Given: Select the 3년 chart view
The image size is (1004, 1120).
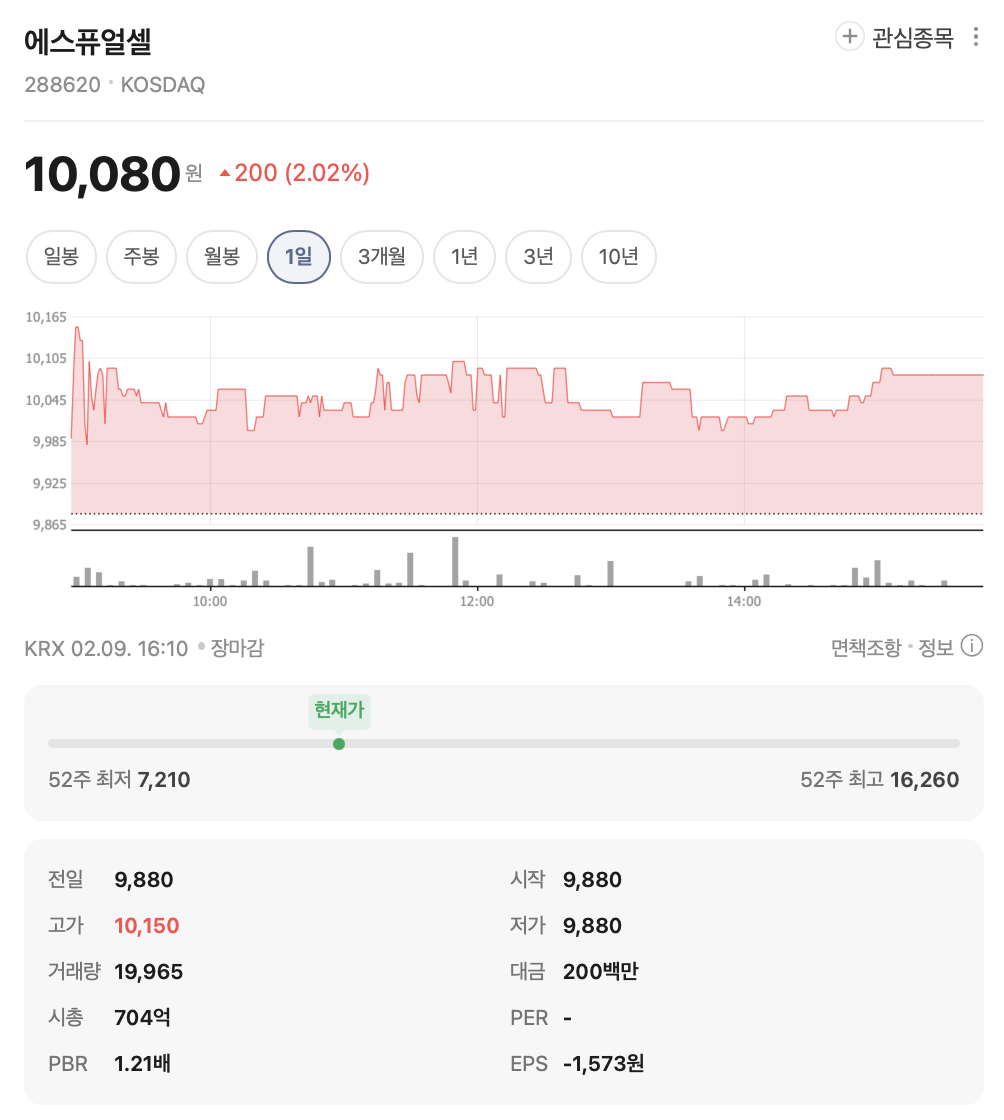Looking at the screenshot, I should pyautogui.click(x=538, y=257).
